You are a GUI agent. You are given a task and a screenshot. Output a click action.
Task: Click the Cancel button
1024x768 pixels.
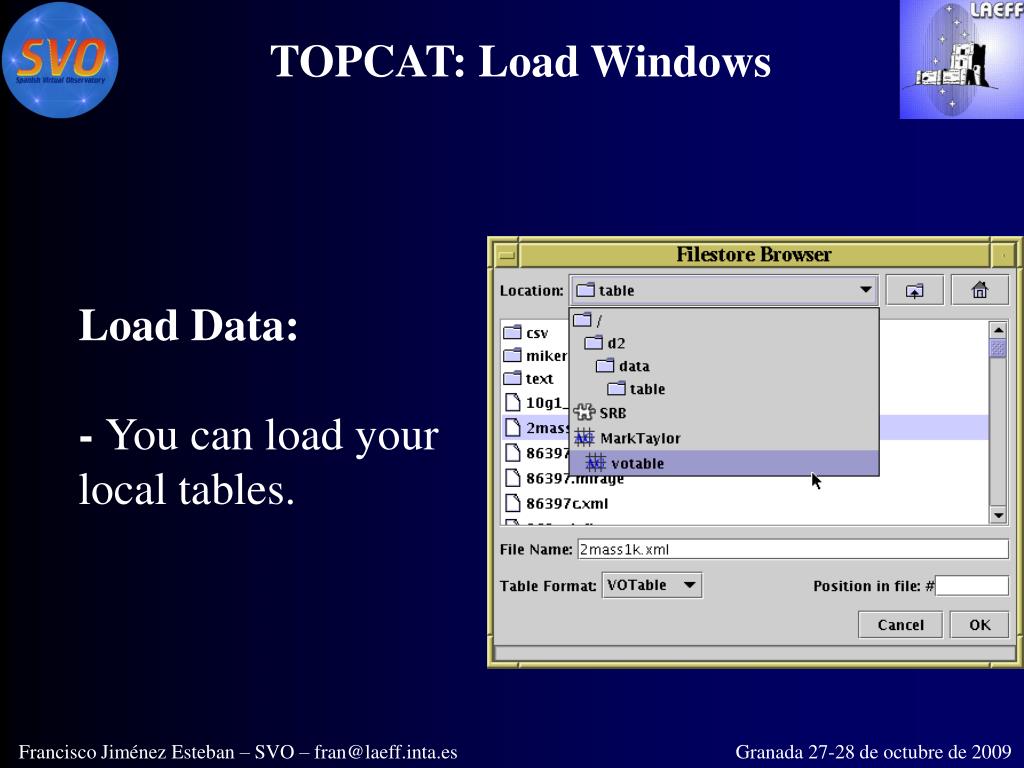coord(900,625)
